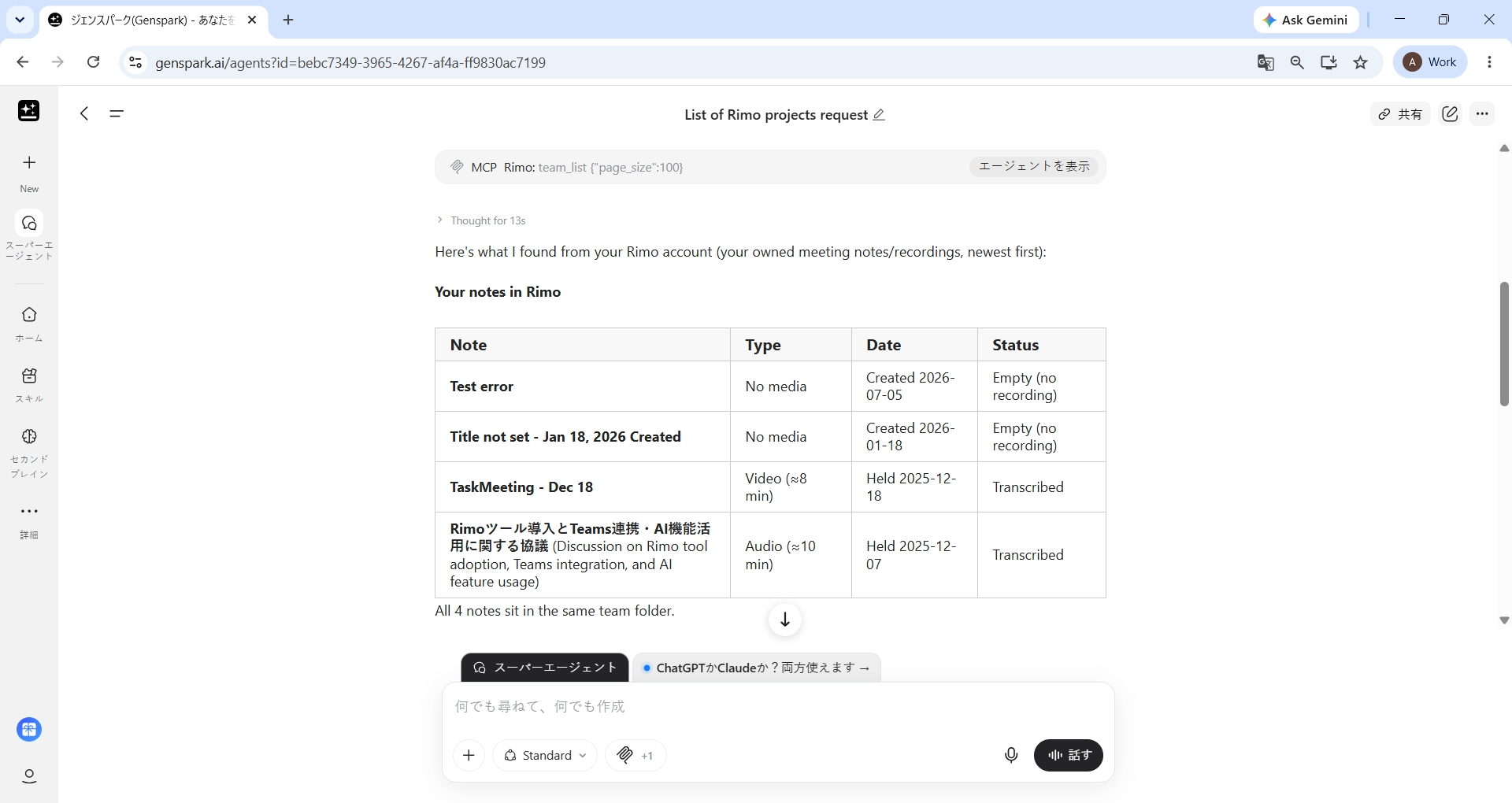Open the MCP tools plug button
The height and width of the screenshot is (803, 1512).
[636, 756]
